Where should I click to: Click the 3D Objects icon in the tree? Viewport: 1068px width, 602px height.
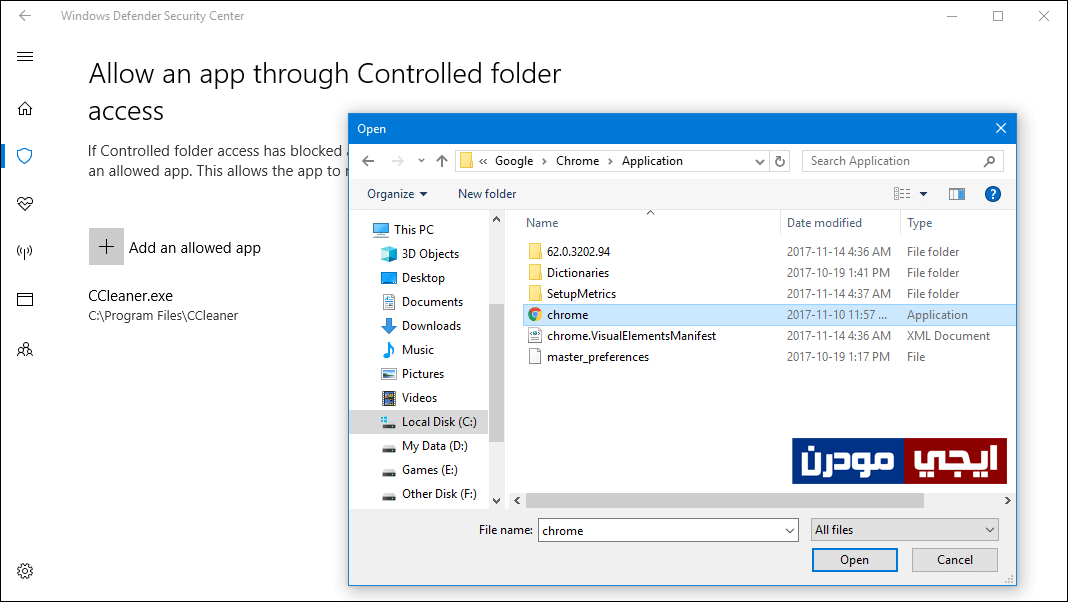click(x=389, y=254)
